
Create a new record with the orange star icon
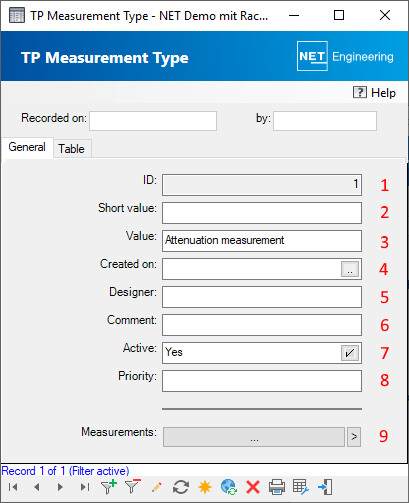click(205, 487)
